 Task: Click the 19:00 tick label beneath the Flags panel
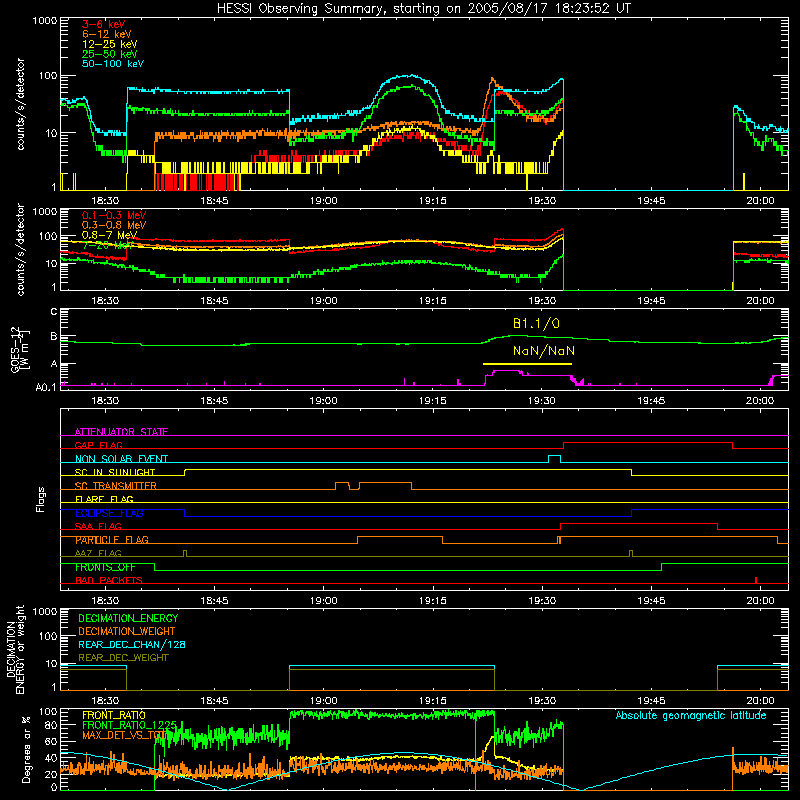point(323,601)
